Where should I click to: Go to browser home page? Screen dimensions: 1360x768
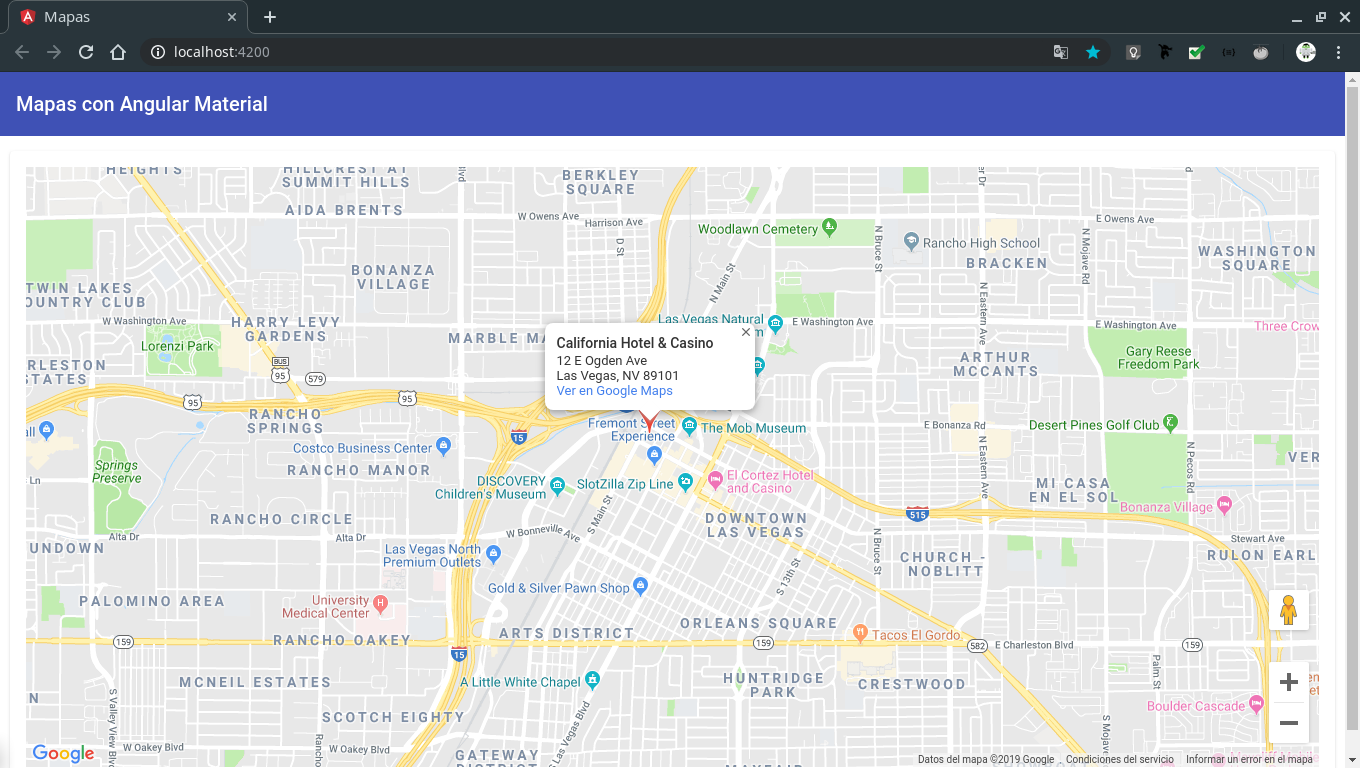coord(118,52)
